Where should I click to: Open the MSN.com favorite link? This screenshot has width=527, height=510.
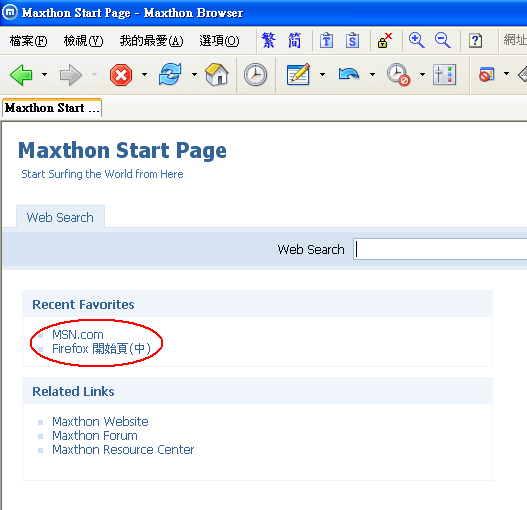[x=78, y=335]
